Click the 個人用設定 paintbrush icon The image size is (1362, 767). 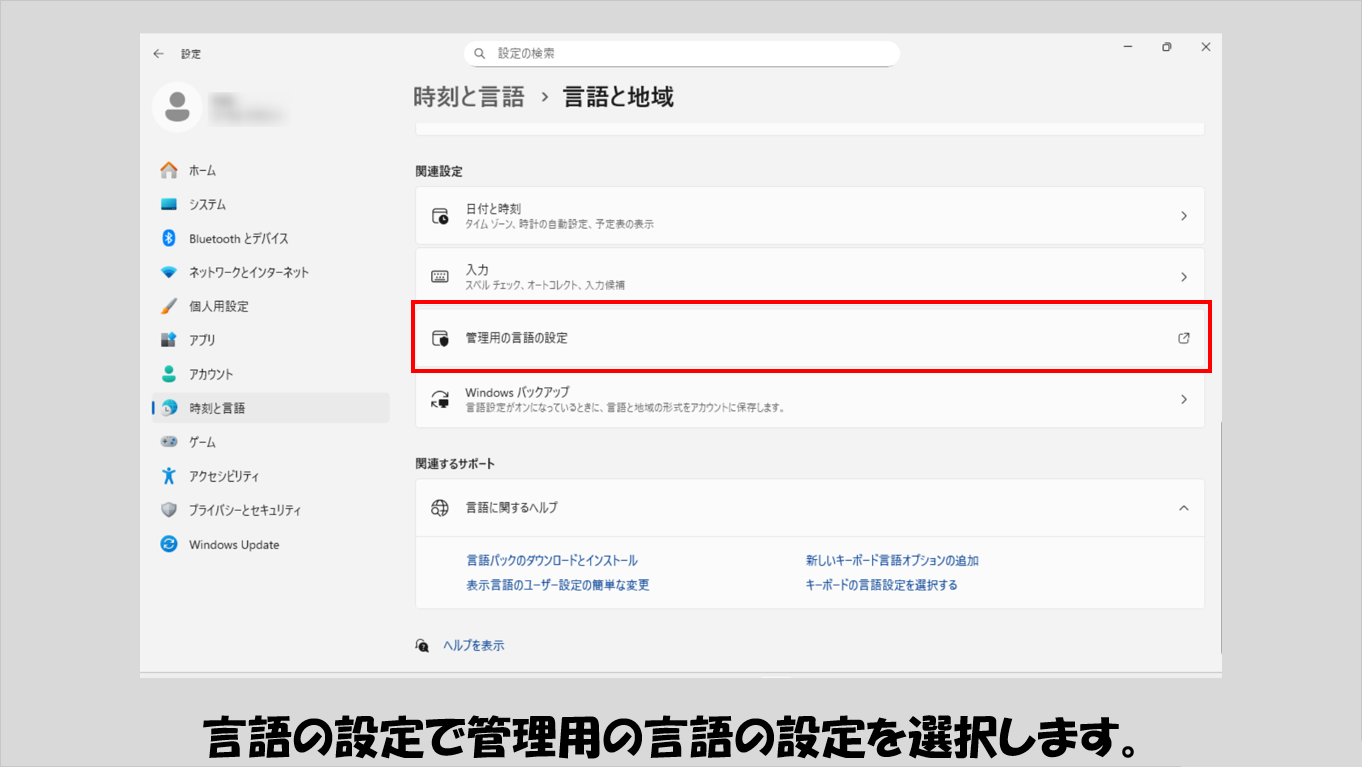169,306
